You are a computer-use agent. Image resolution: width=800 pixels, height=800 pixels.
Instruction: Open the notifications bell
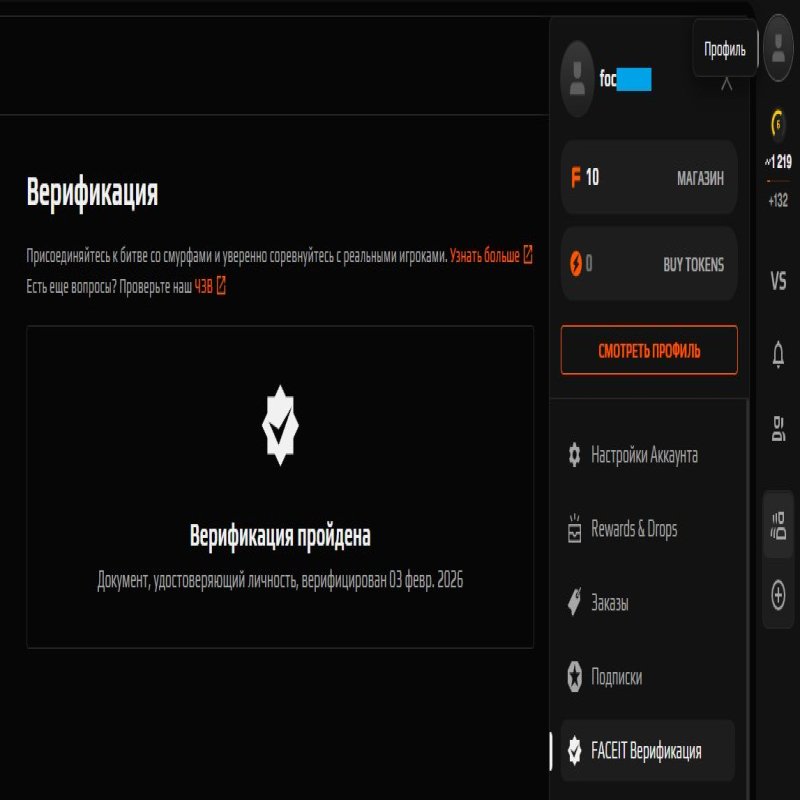pos(778,354)
